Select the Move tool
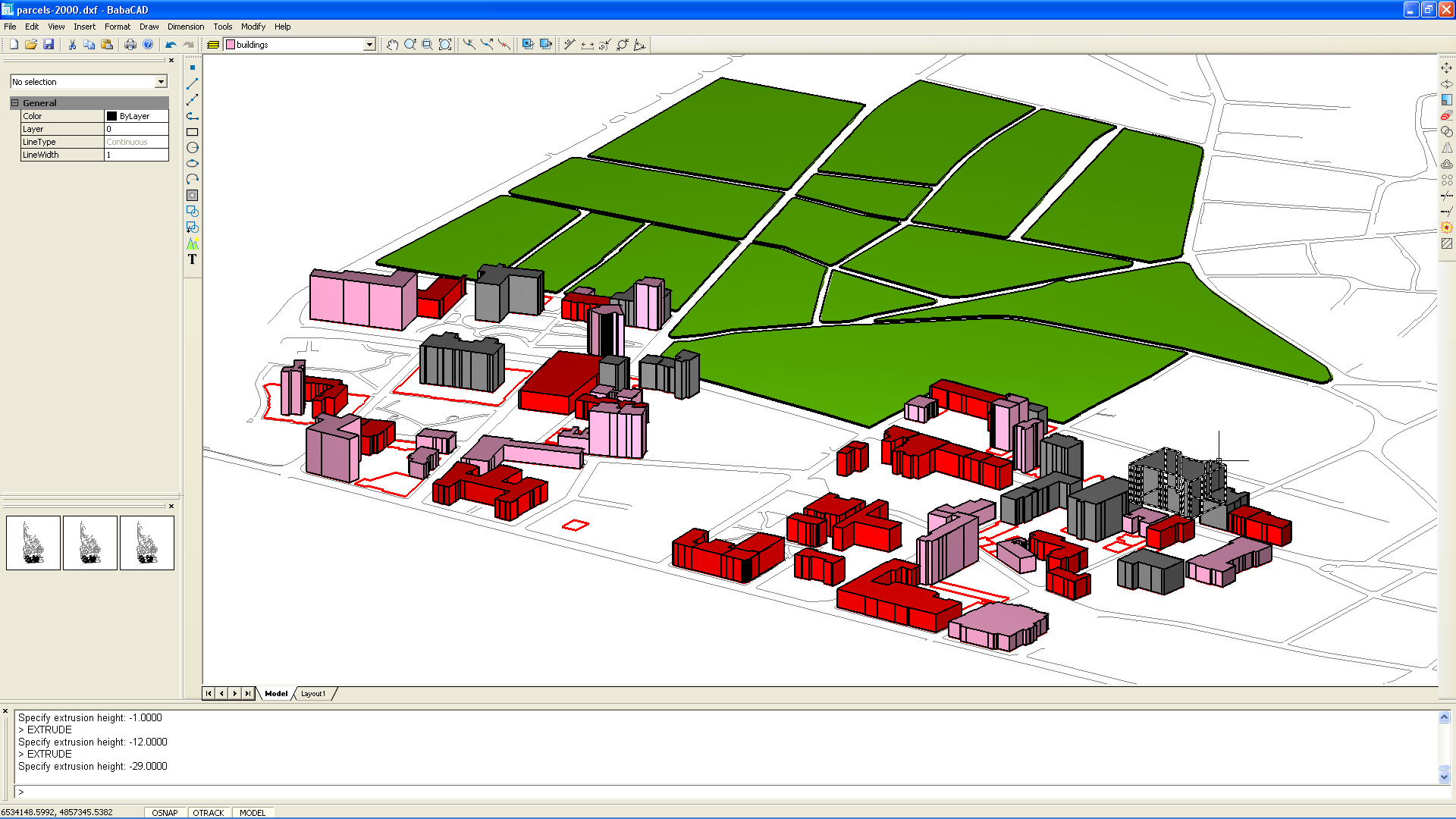Screen dimensions: 1456x819 (x=1447, y=67)
